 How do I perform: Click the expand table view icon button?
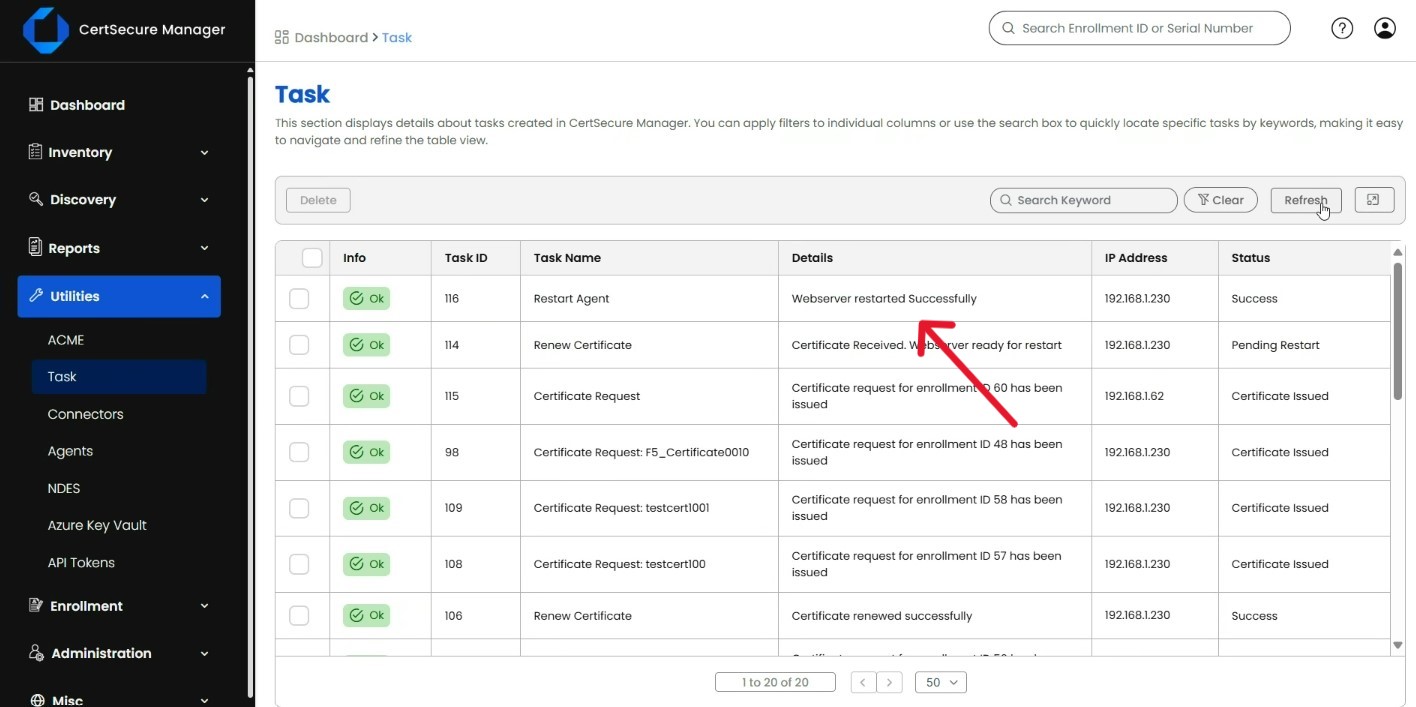(1374, 200)
